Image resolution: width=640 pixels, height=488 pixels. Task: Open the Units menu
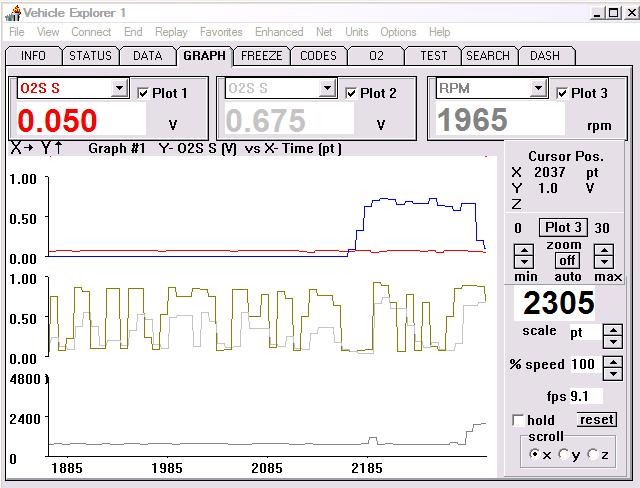point(356,32)
